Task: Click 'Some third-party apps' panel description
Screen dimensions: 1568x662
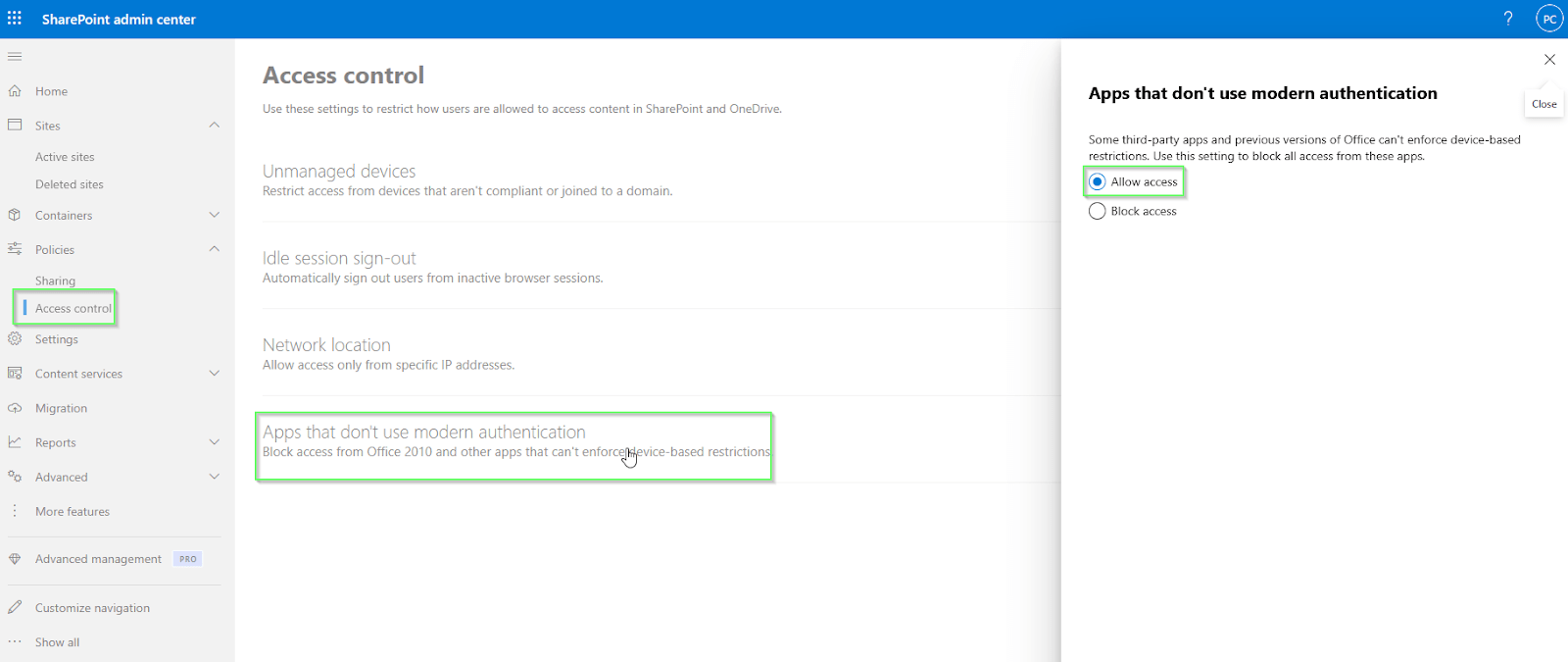Action: tap(1304, 148)
